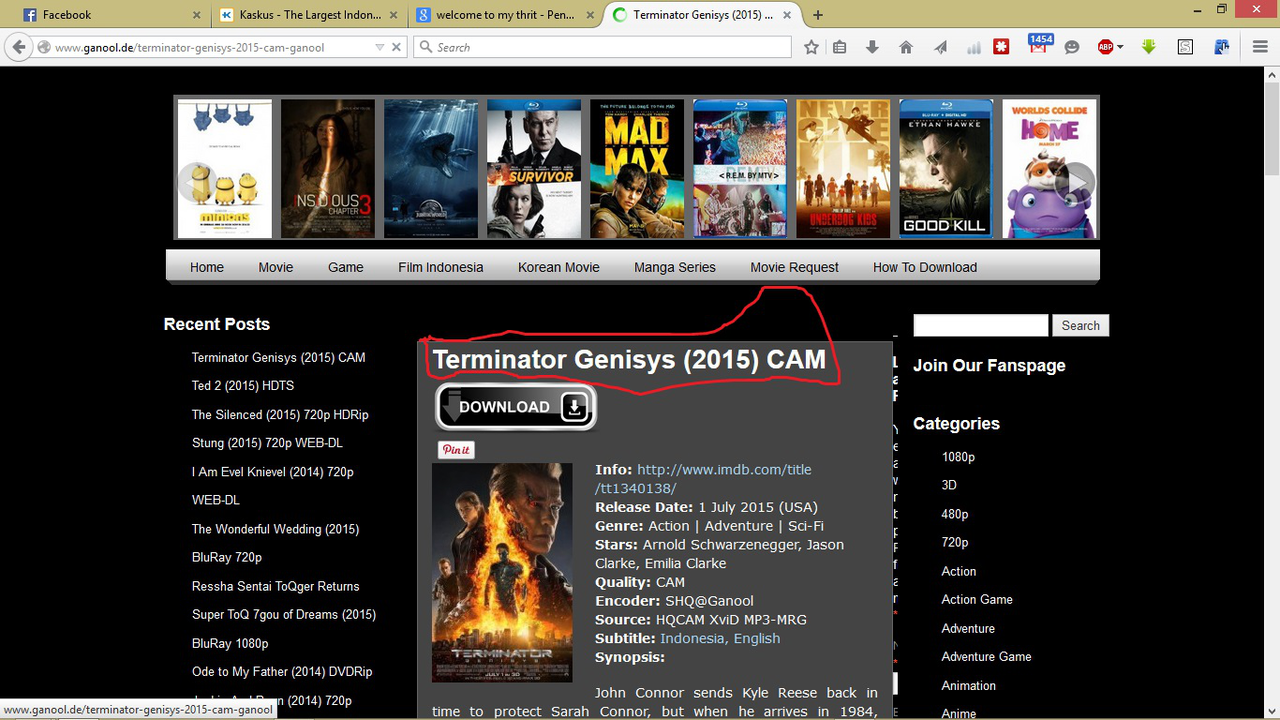Open the Terminator Genisys post title

[629, 360]
